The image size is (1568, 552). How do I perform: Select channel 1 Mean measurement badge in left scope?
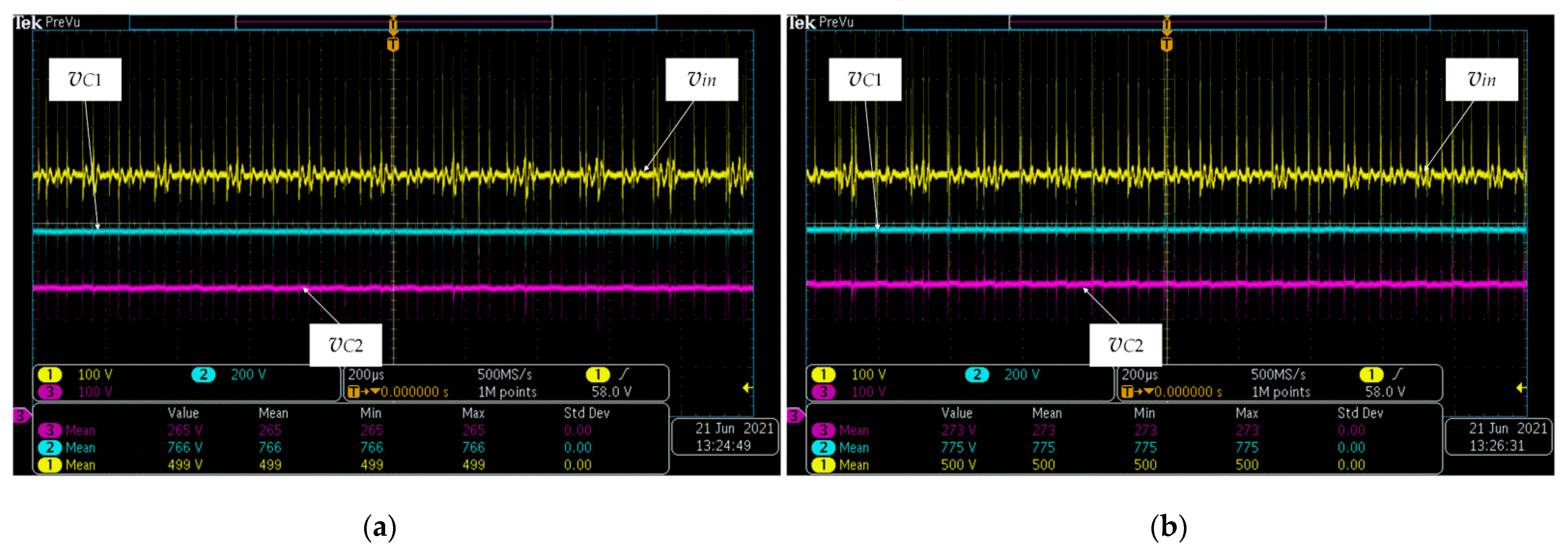point(50,465)
